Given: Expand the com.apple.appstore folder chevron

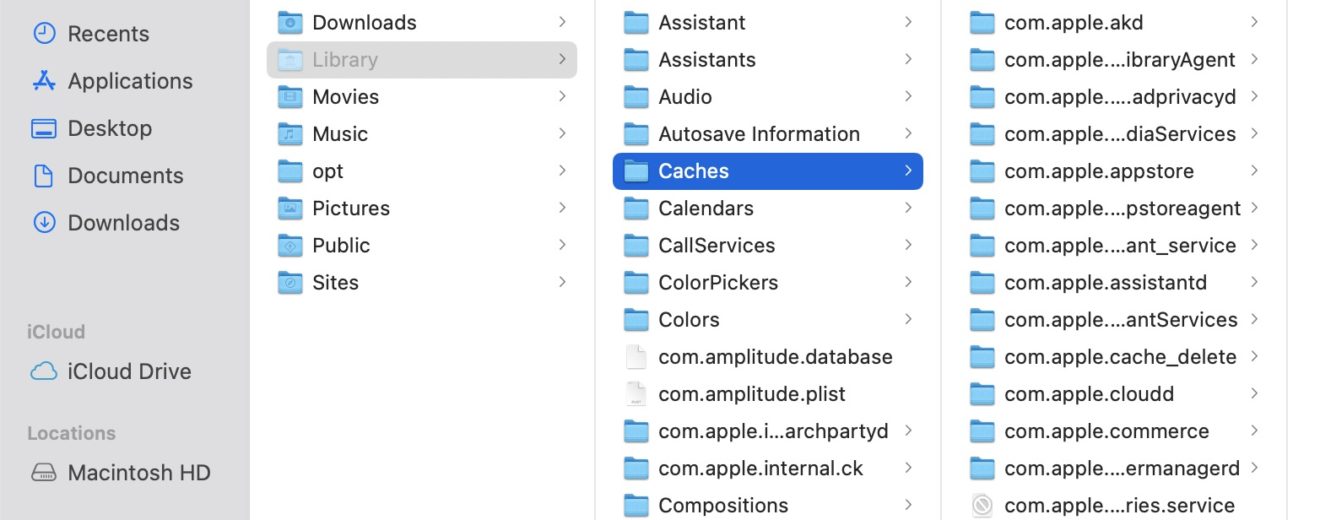Looking at the screenshot, I should point(1254,171).
